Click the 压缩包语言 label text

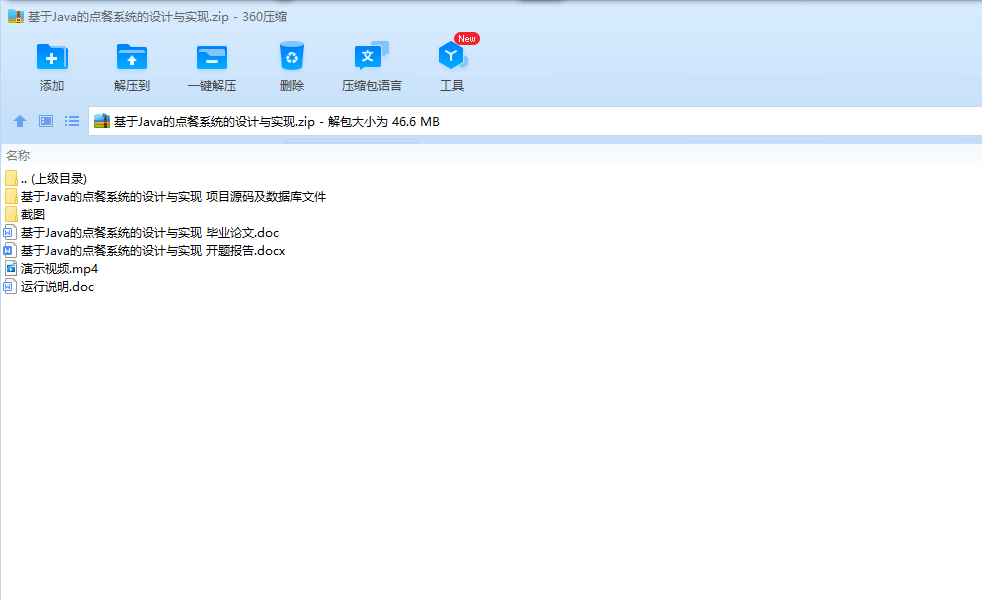pyautogui.click(x=371, y=86)
